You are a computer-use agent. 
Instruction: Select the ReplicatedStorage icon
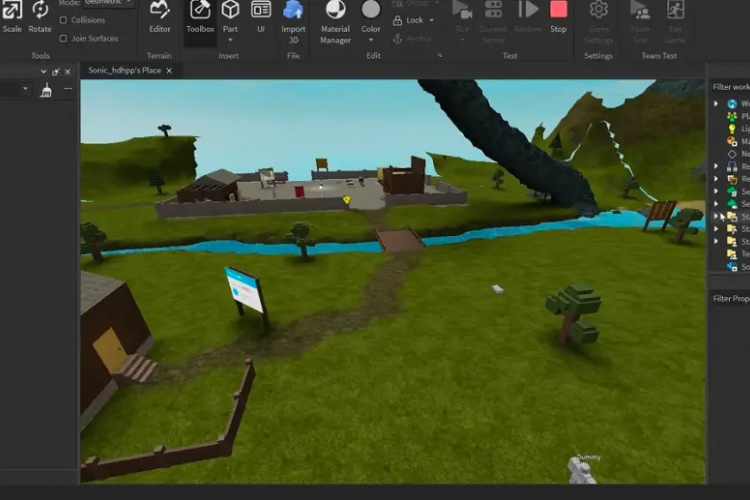(x=732, y=179)
